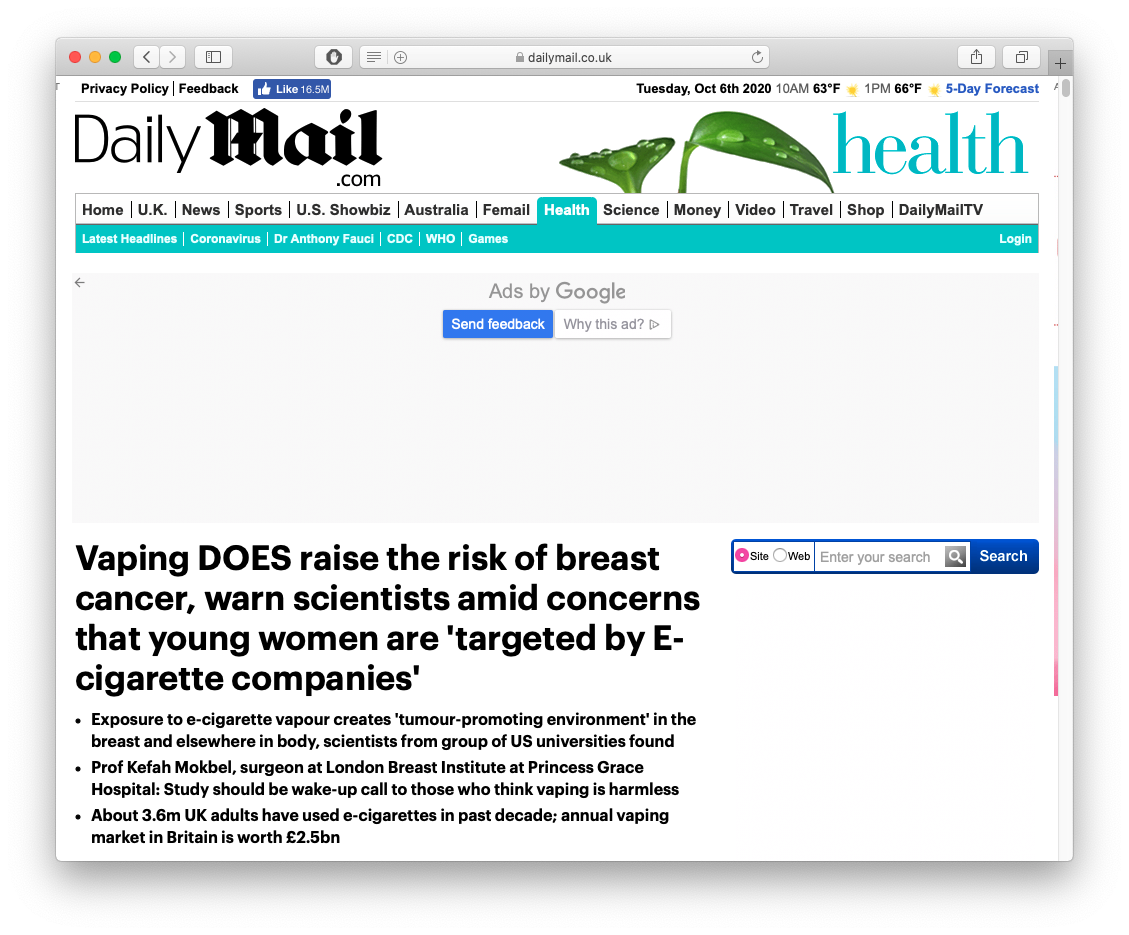Show all tabs overview icon
This screenshot has height=935, width=1129.
1022,57
